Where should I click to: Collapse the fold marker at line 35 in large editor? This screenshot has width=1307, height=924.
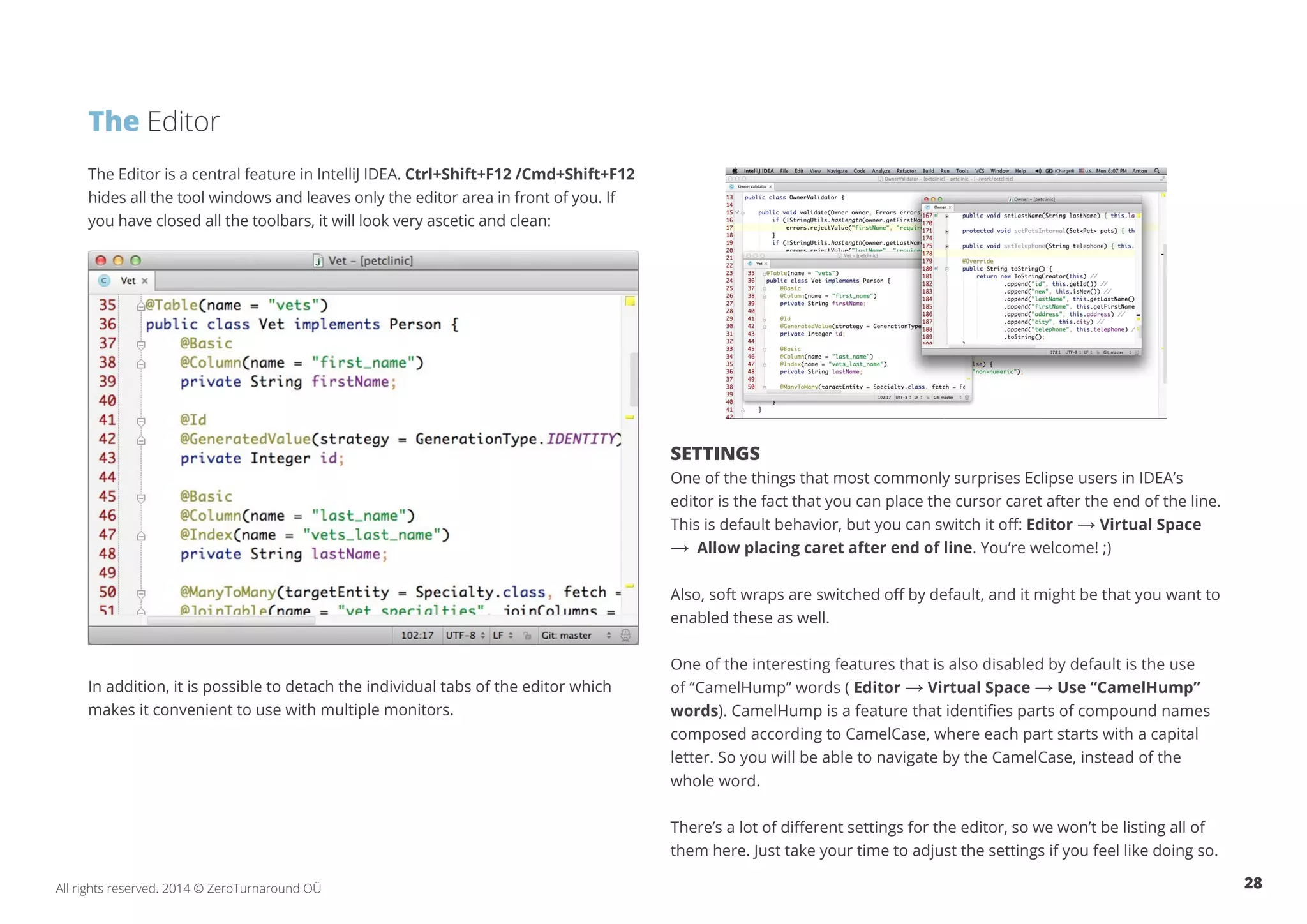[141, 307]
